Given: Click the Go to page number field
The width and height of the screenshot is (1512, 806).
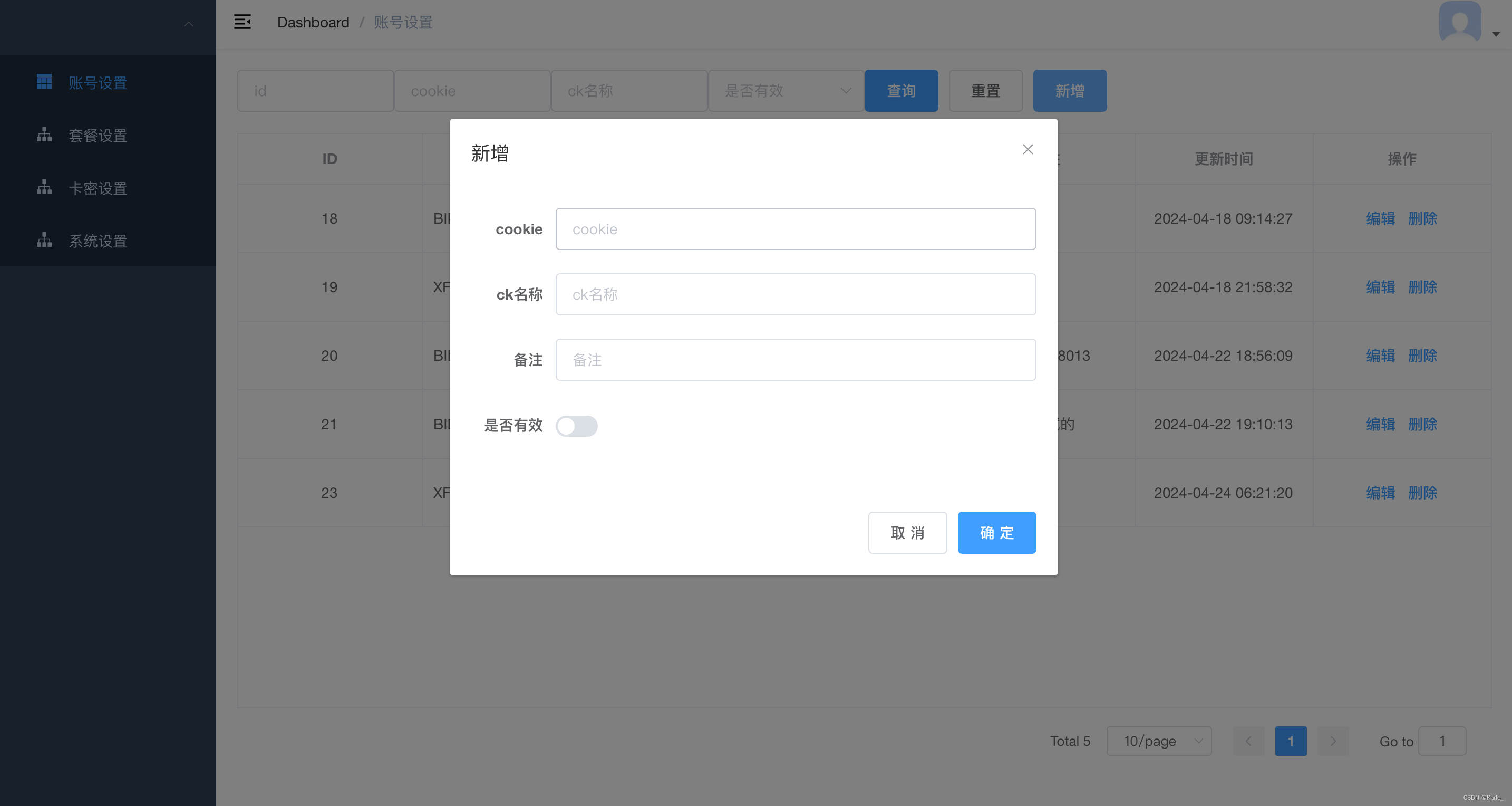Looking at the screenshot, I should click(x=1442, y=741).
